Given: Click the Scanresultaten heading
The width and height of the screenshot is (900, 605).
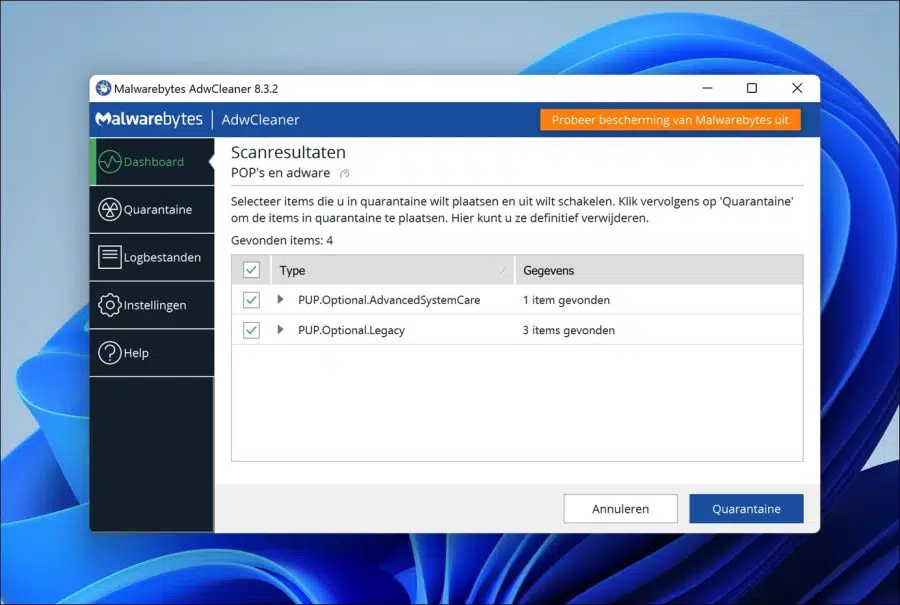Looking at the screenshot, I should [x=288, y=152].
